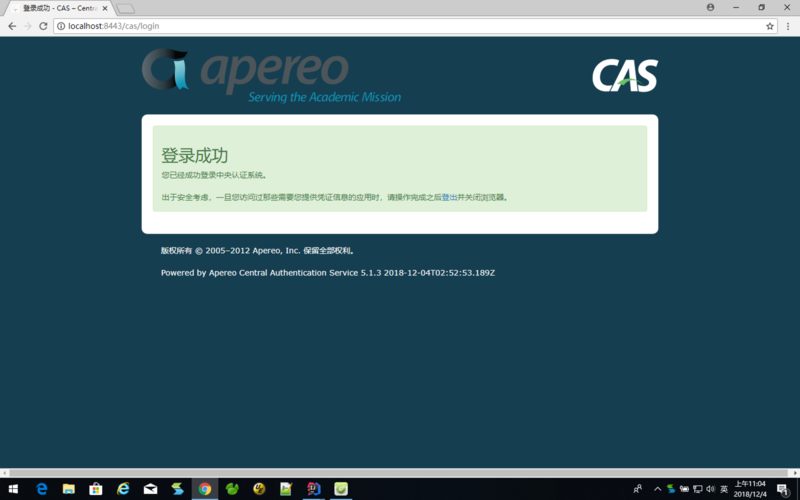Open network settings in the system tray
This screenshot has width=800, height=500.
coord(697,489)
